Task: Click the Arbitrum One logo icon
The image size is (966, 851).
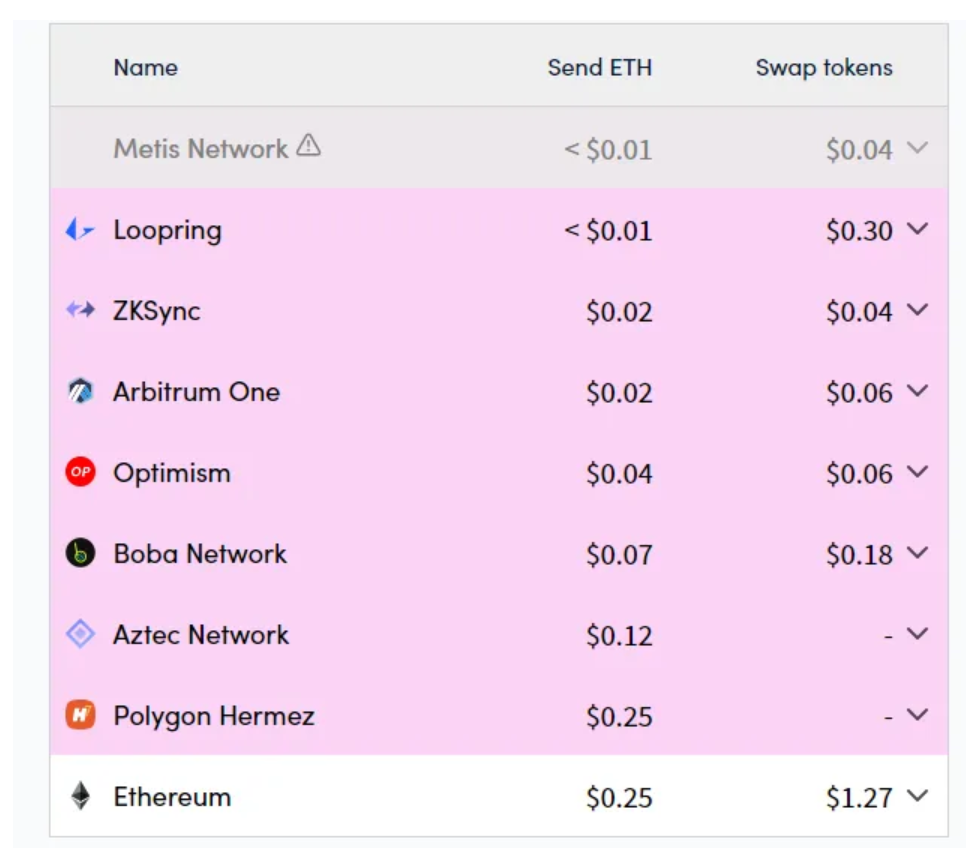Action: 80,392
